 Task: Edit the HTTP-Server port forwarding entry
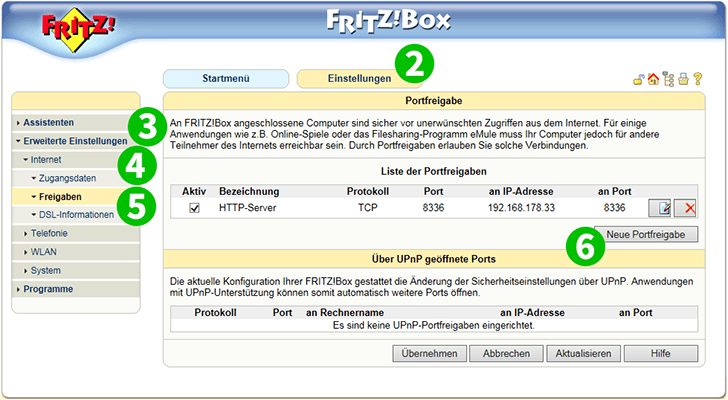point(660,208)
